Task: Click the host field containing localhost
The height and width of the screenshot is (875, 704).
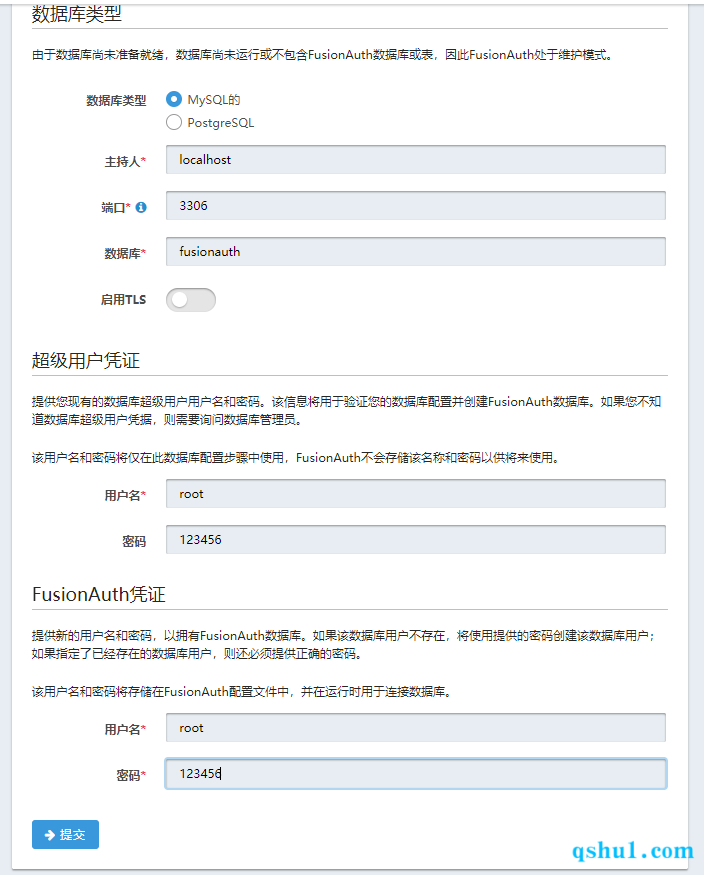Action: (x=416, y=160)
